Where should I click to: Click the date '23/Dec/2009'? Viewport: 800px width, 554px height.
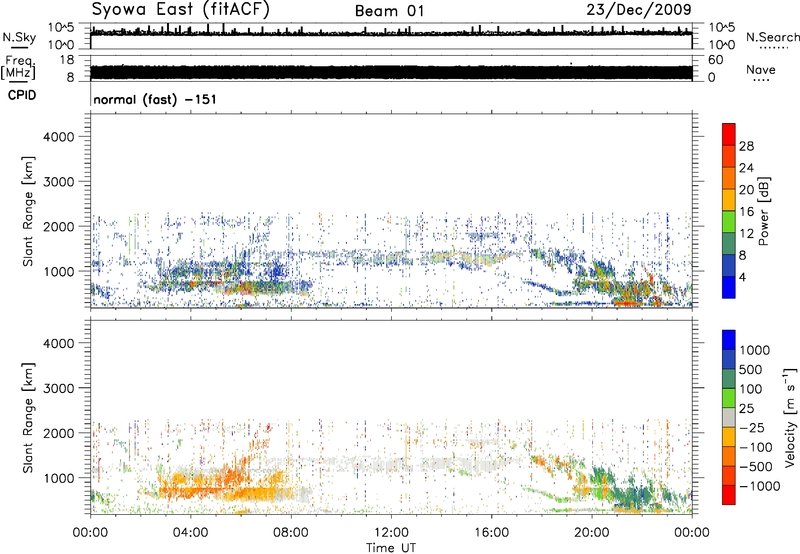click(639, 10)
